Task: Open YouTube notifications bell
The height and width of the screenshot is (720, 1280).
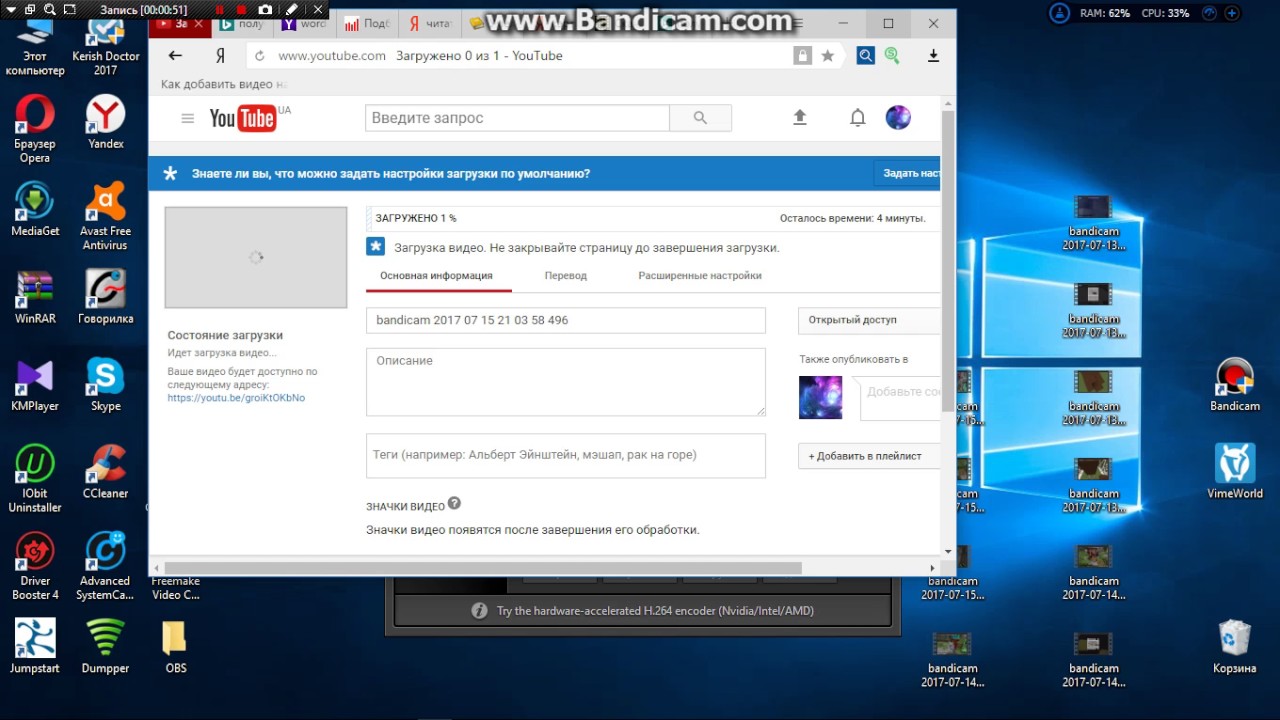Action: (x=857, y=118)
